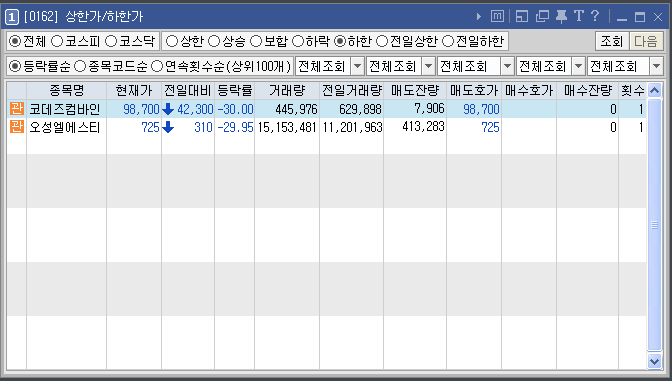This screenshot has width=672, height=381.
Task: Select the 전체 market radio button
Action: [x=15, y=41]
